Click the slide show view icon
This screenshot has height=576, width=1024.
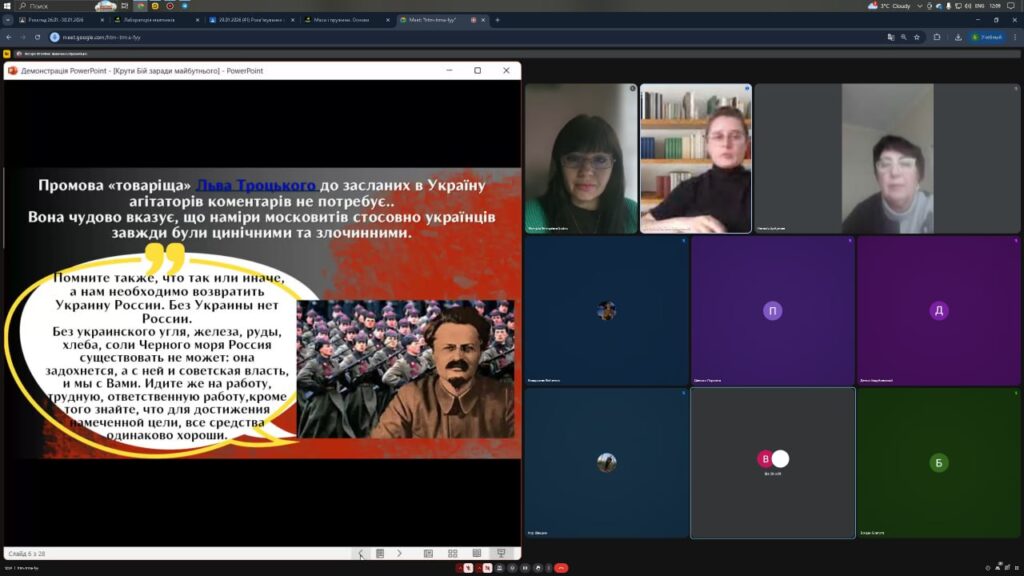click(501, 553)
